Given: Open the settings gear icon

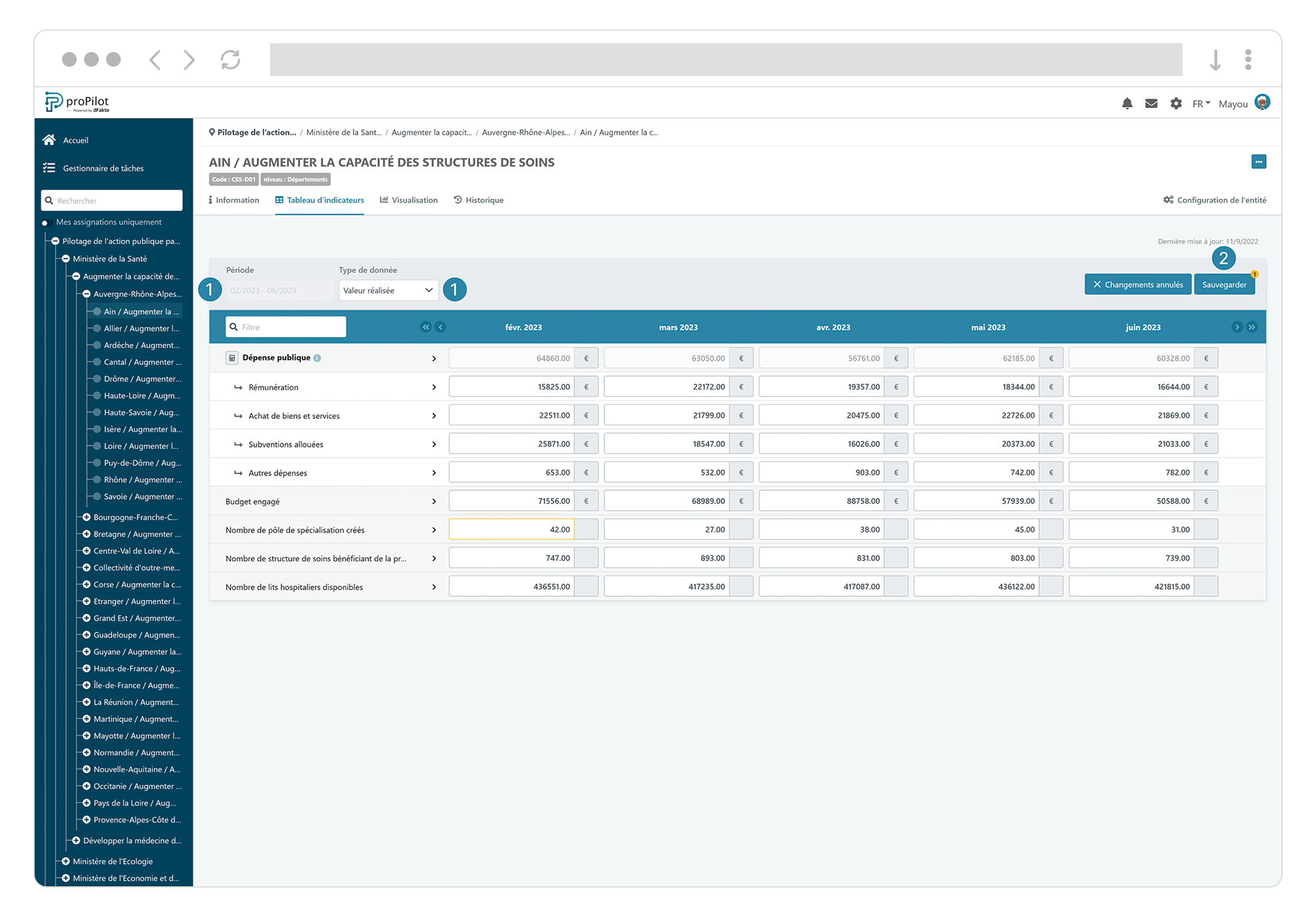Looking at the screenshot, I should (1175, 103).
